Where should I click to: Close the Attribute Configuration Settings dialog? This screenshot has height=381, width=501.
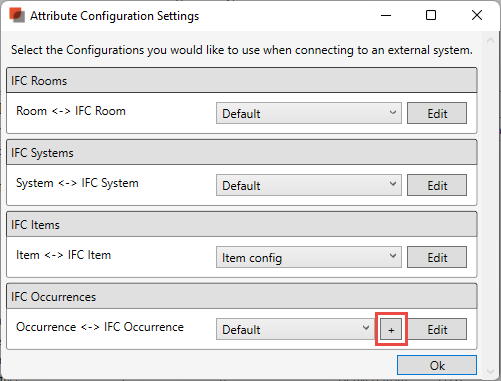click(x=477, y=15)
